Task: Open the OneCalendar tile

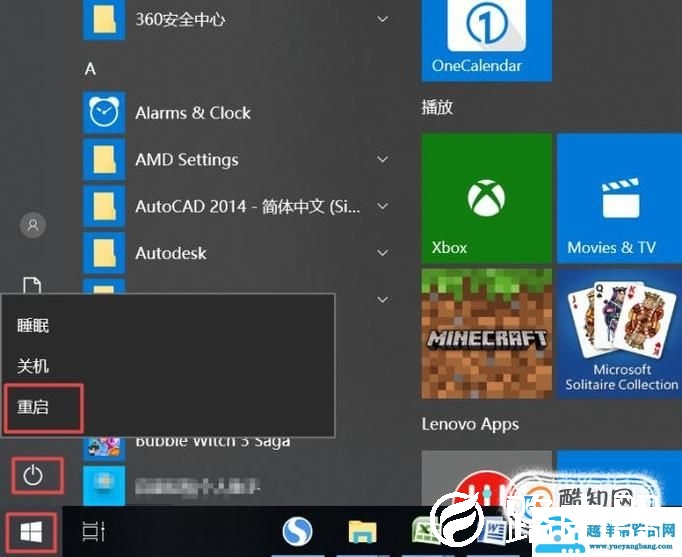Action: 487,40
